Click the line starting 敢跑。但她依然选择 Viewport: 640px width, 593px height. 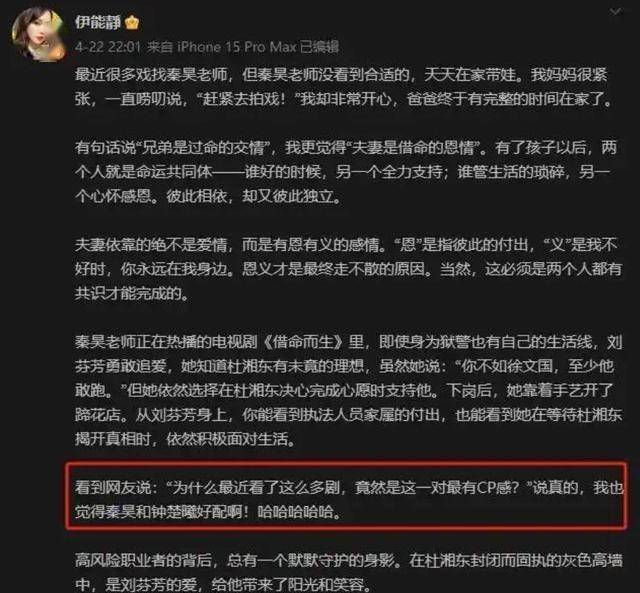[344, 391]
